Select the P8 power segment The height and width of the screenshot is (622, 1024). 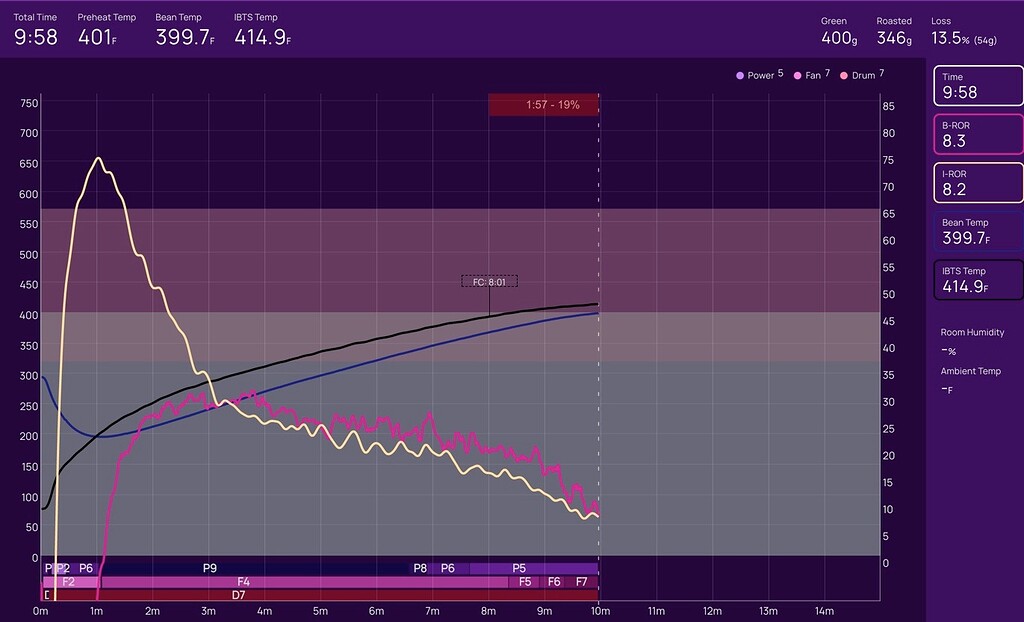[420, 568]
